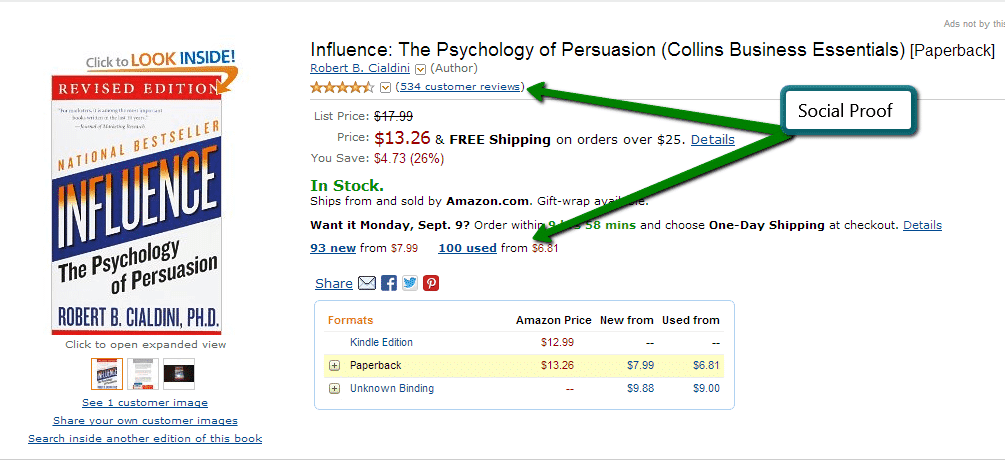Click the star rating icons
This screenshot has height=461, width=1005.
342,87
